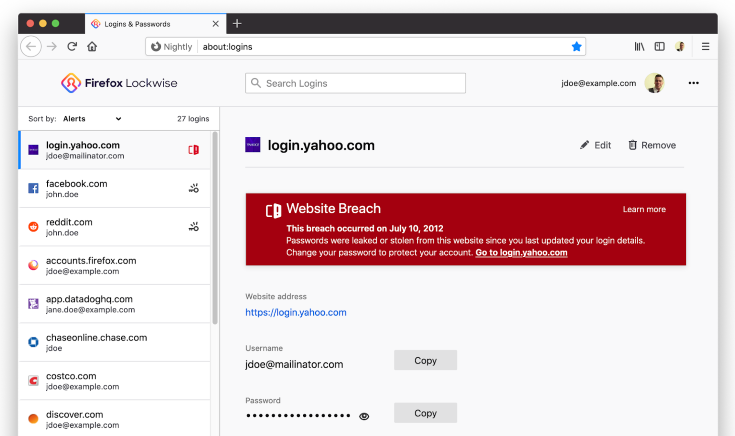Viewport: 735px width, 436px height.
Task: Click the masked password field
Action: tap(298, 416)
